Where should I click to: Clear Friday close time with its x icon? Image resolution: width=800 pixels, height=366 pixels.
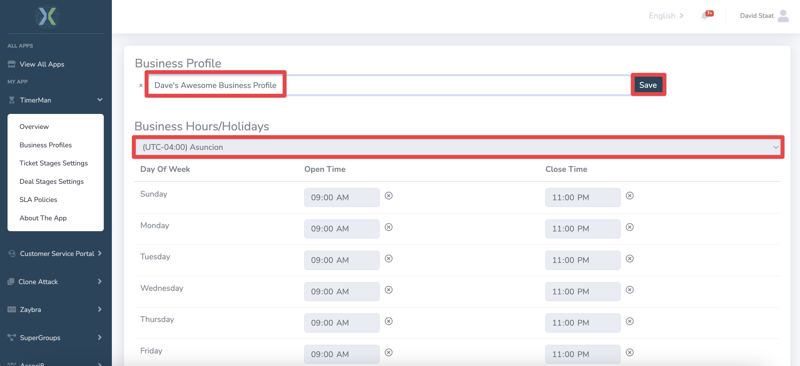(630, 353)
